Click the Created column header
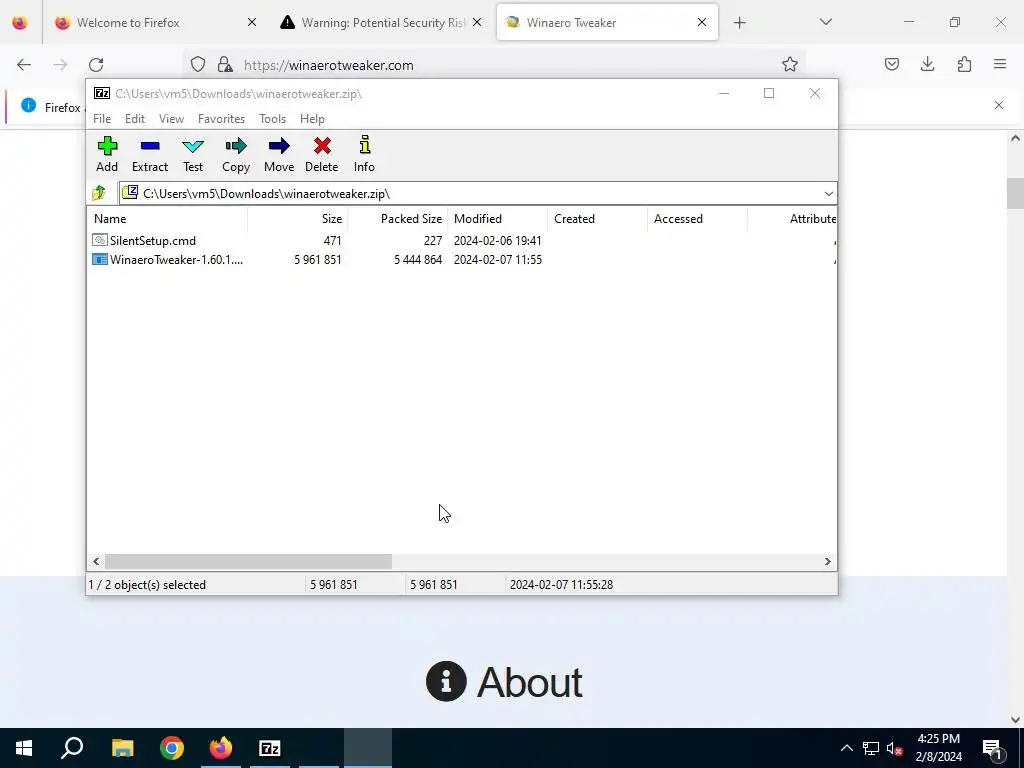Image resolution: width=1024 pixels, height=768 pixels. (x=598, y=219)
